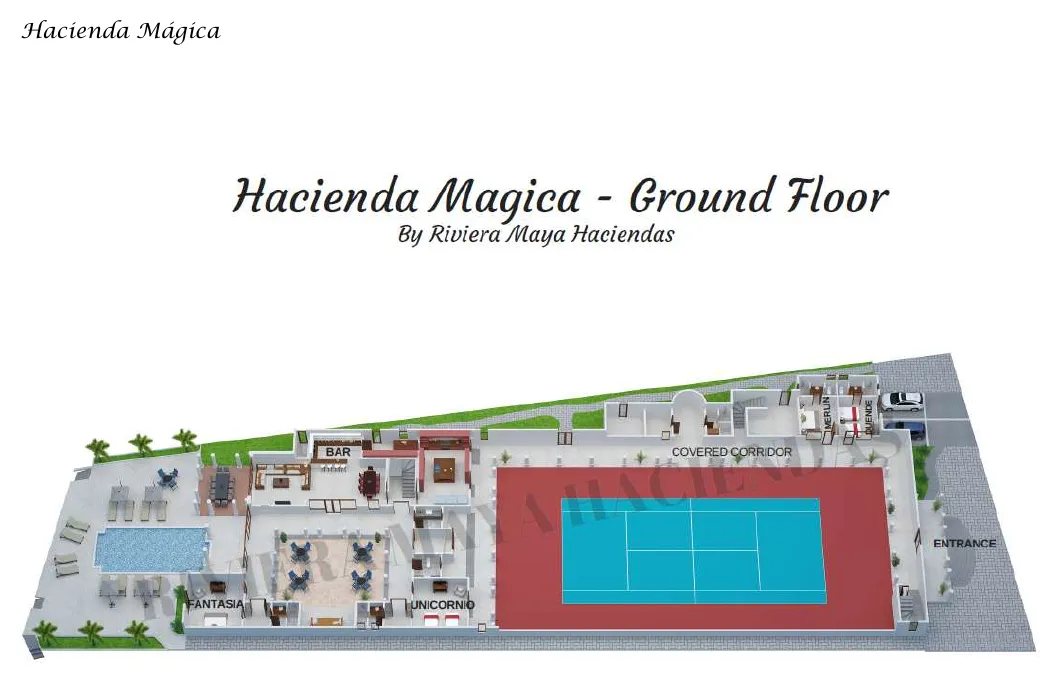Click the 'Hacienda Magica - Ground Floor' title

pos(560,196)
